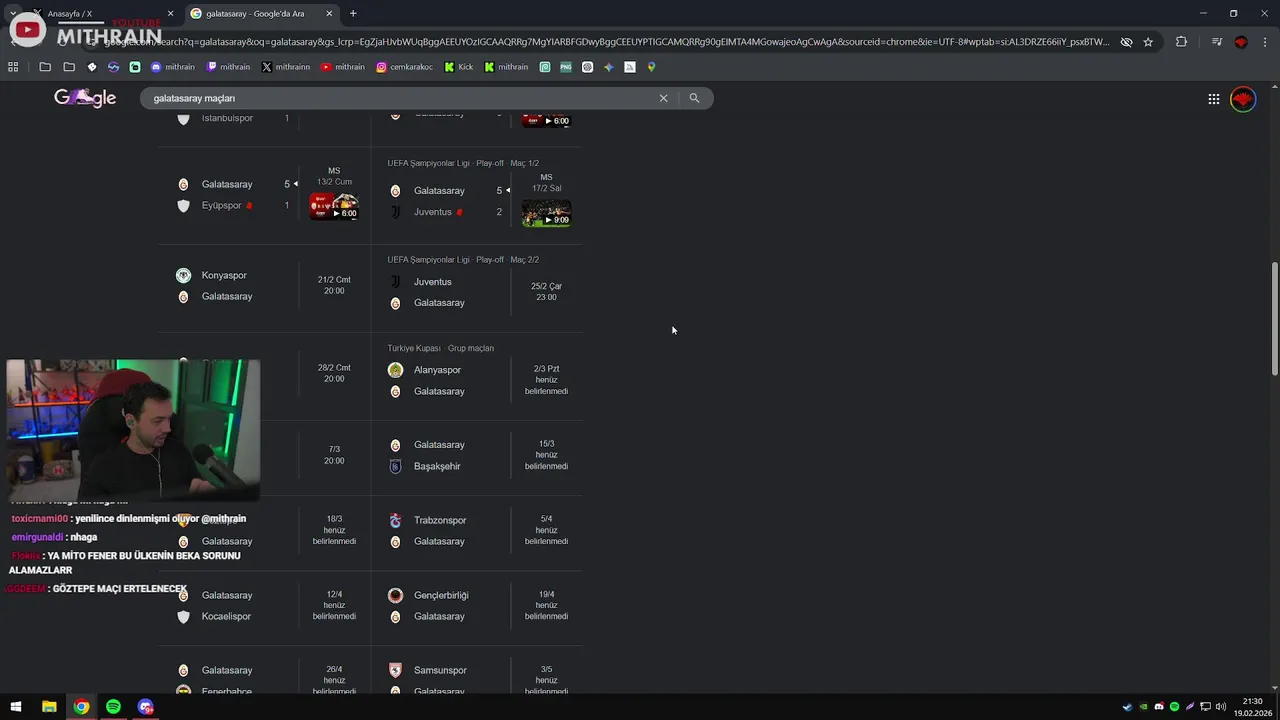Click the page vertical scrollbar thumb
This screenshot has width=1280, height=720.
click(1274, 318)
